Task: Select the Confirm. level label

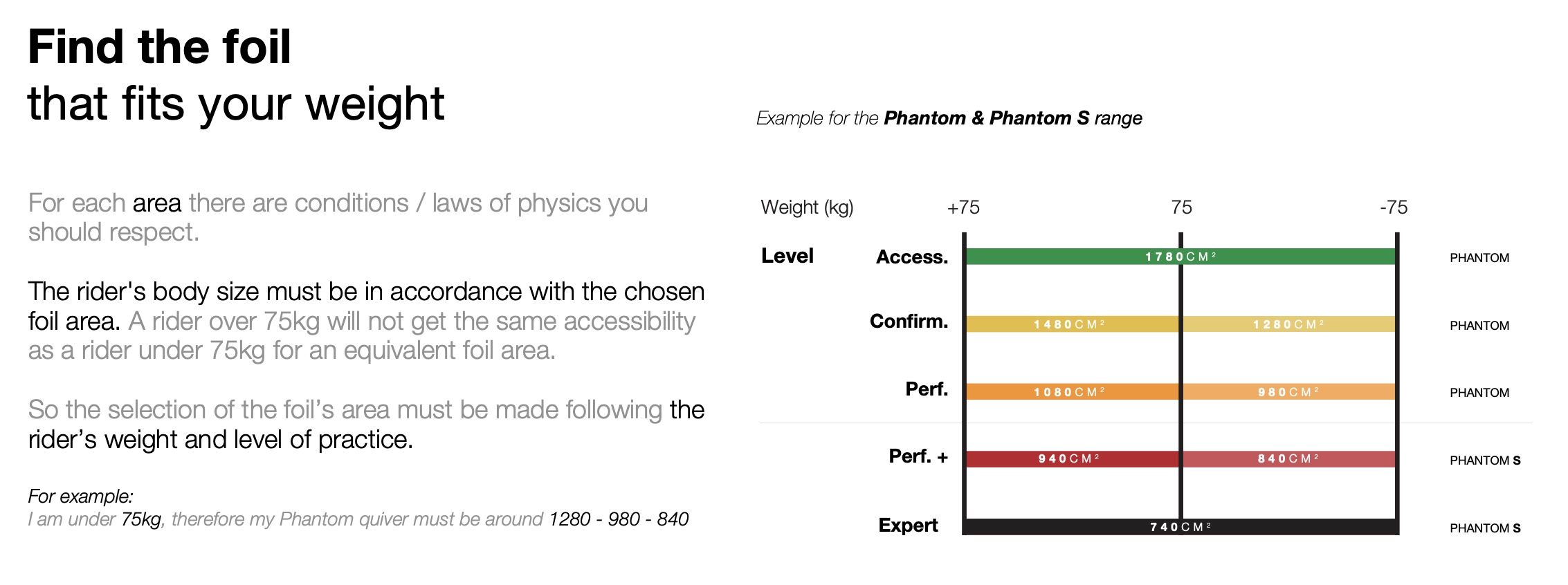Action: tap(909, 322)
